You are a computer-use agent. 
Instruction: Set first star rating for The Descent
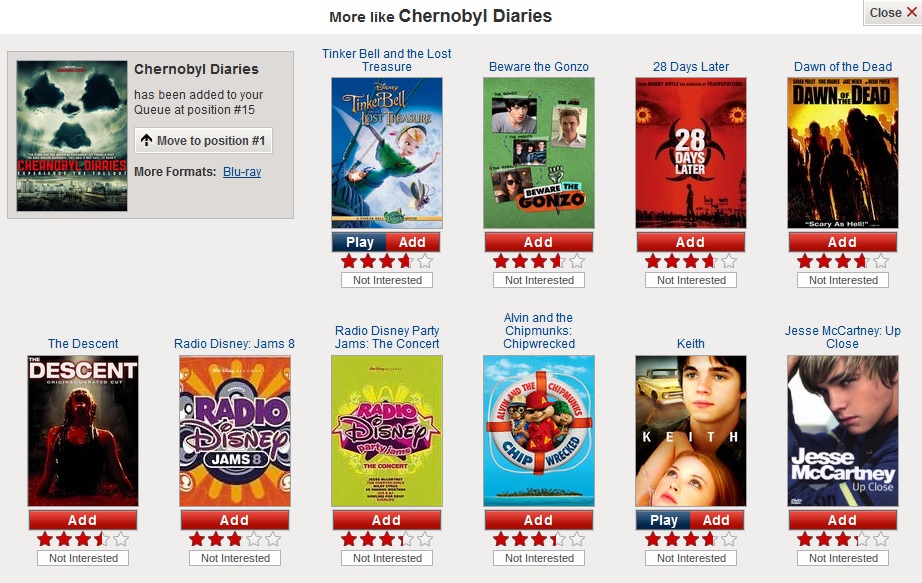45,539
